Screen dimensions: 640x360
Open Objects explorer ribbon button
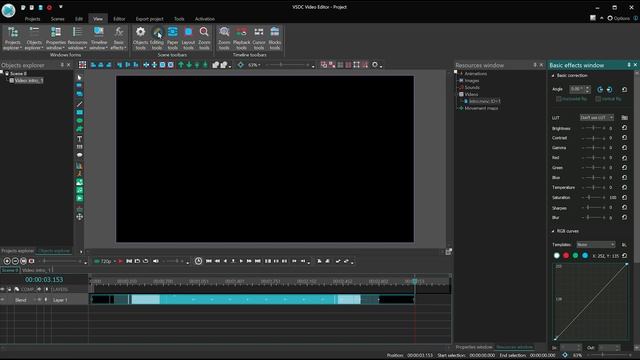click(x=34, y=38)
